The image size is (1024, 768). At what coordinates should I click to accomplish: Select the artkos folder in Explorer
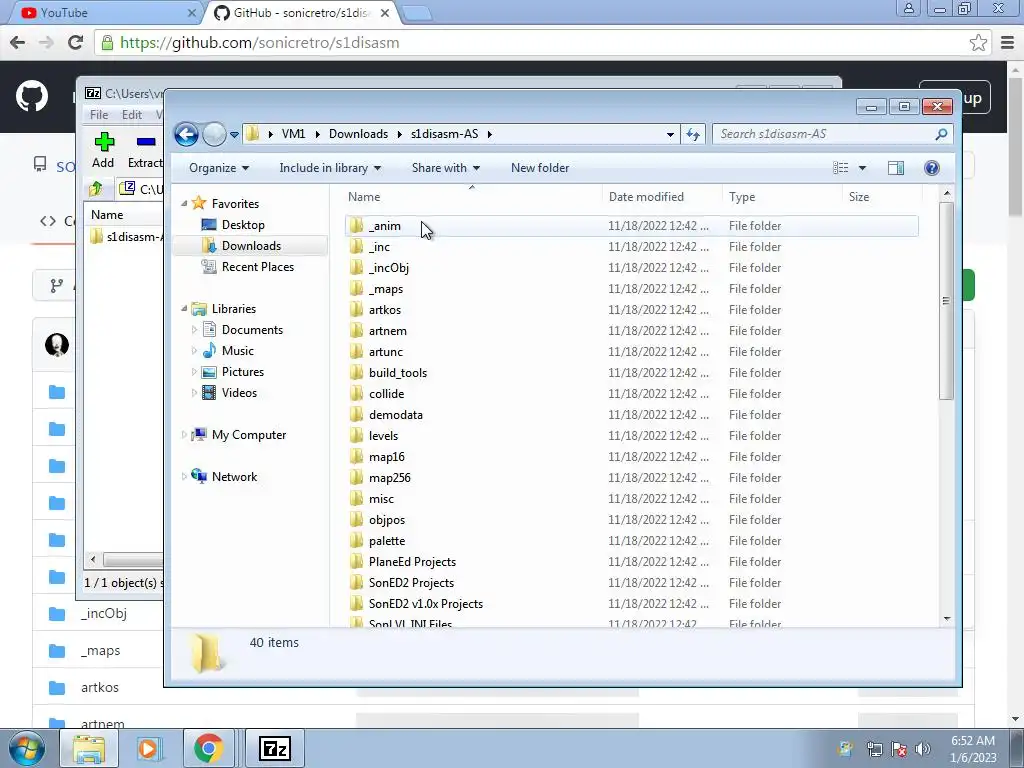pos(385,310)
